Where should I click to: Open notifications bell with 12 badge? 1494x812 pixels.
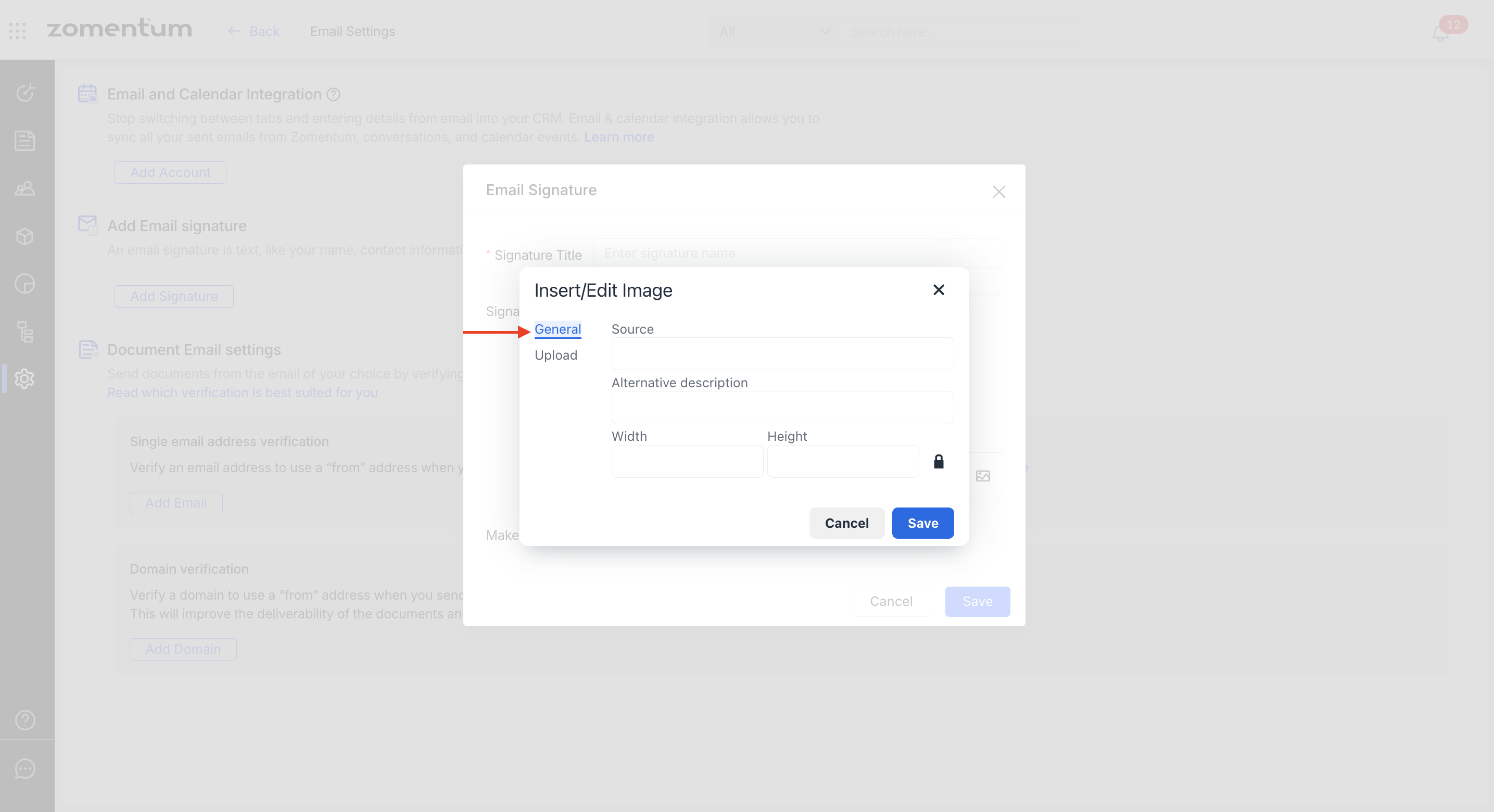tap(1441, 33)
